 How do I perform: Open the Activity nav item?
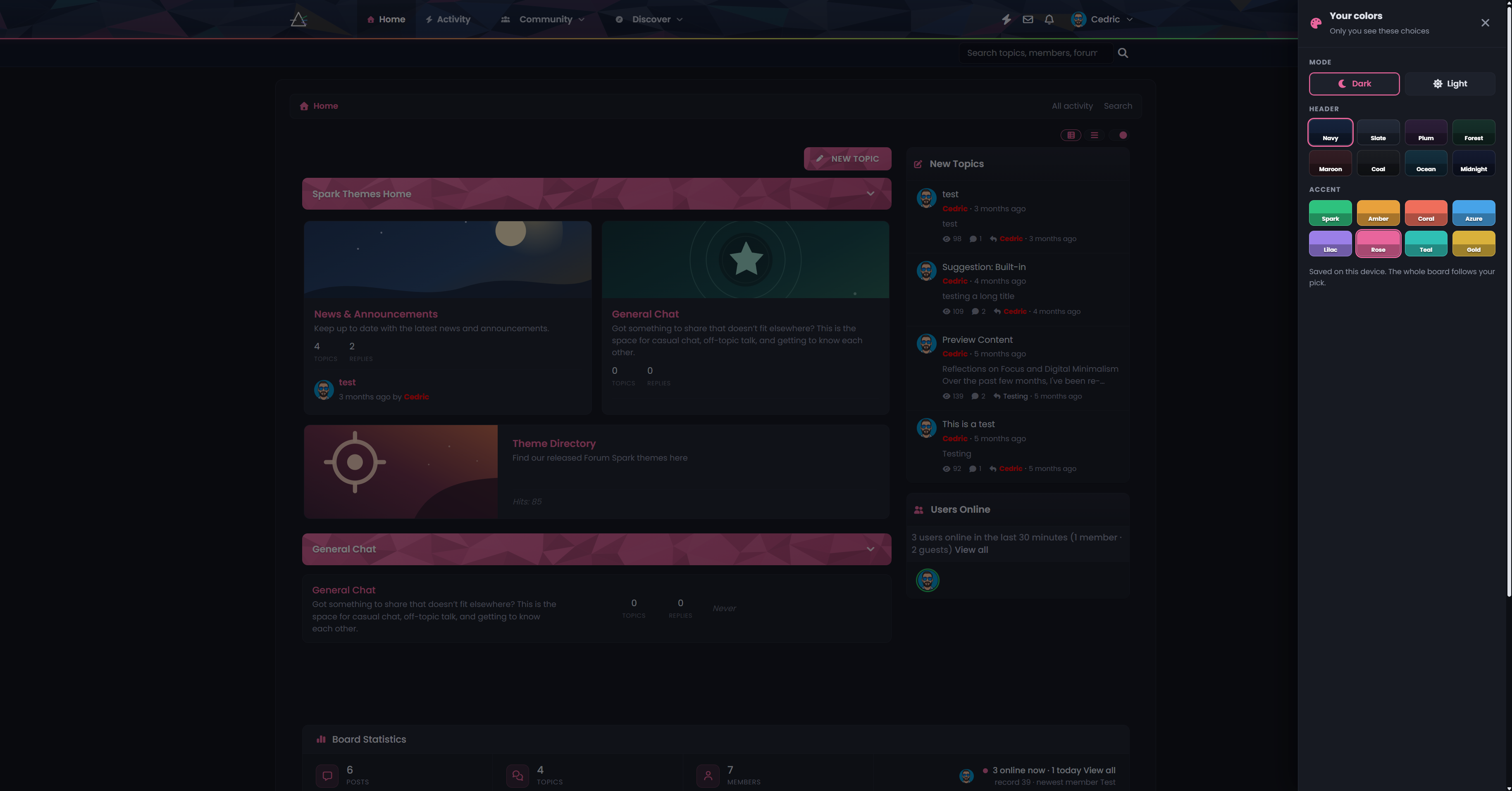click(448, 19)
